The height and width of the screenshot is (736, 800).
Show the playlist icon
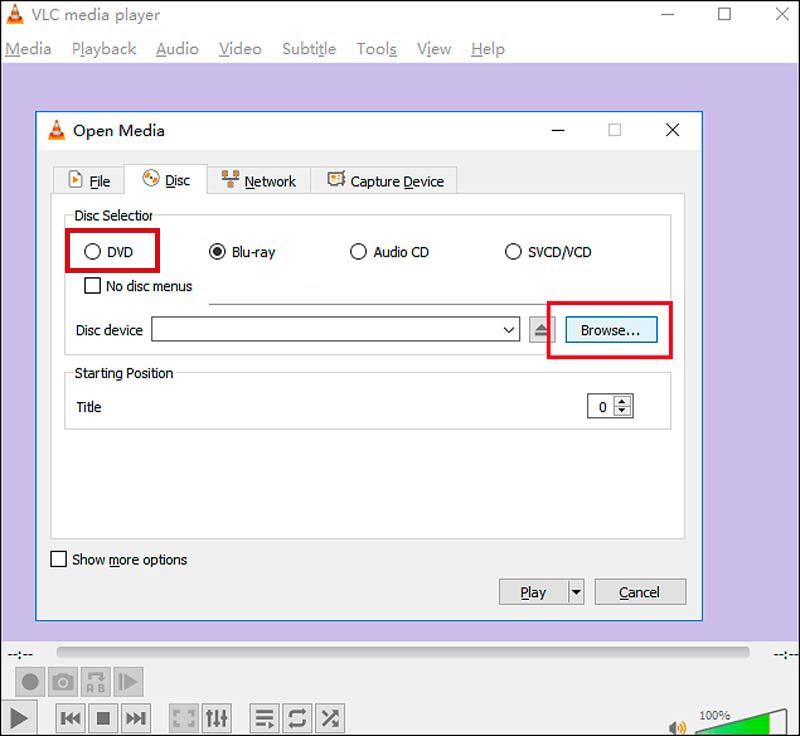tap(264, 718)
